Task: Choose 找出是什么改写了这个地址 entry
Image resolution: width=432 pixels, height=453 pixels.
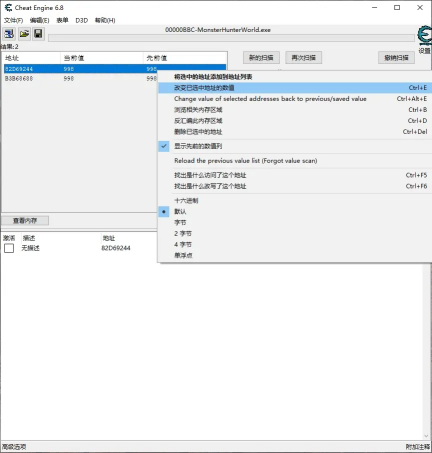Action: pyautogui.click(x=295, y=186)
